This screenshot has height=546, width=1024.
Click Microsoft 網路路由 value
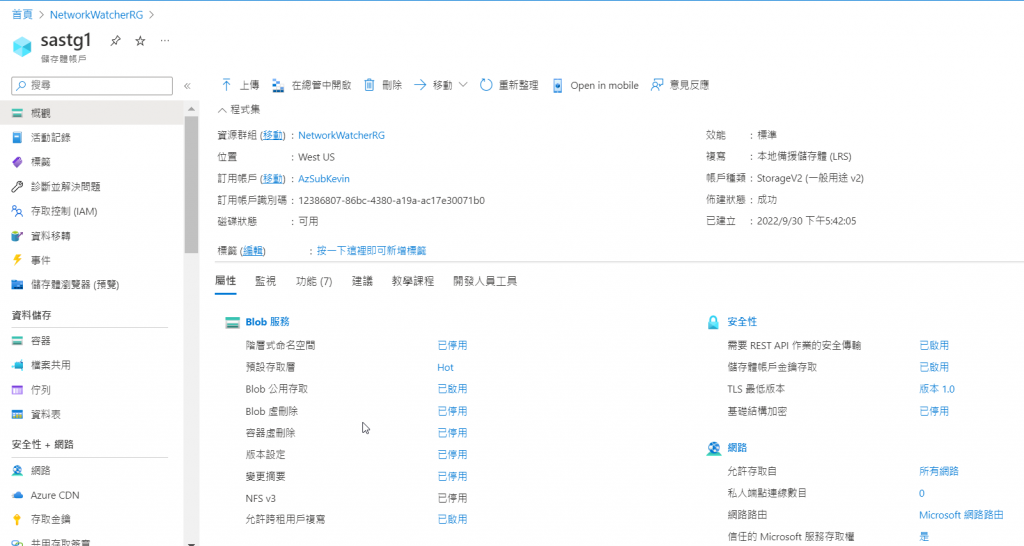961,515
